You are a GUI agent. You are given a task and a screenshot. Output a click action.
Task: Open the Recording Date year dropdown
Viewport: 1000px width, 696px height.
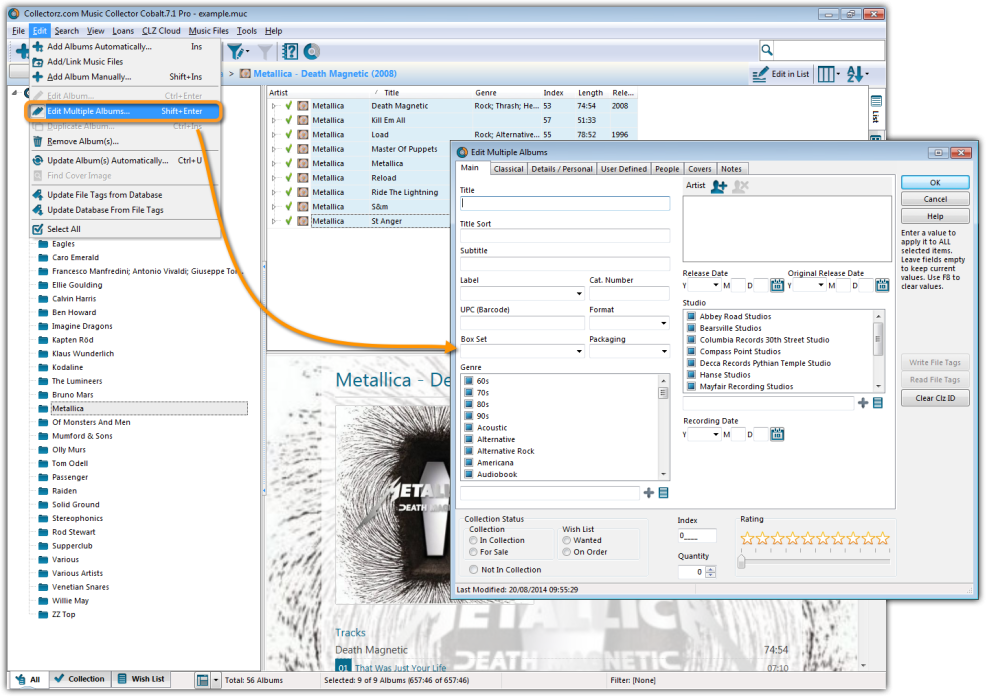pyautogui.click(x=716, y=434)
